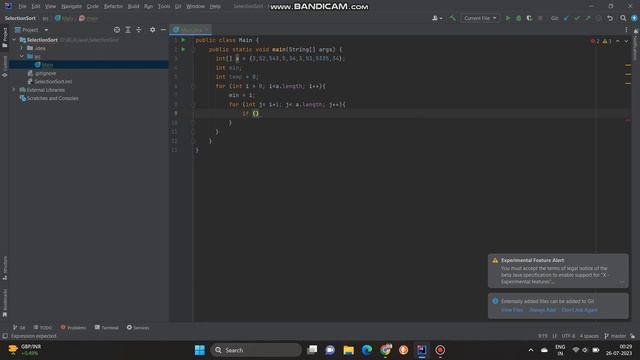Toggle Bookmarks tool window on left stripe
640x360 pixels.
point(5,303)
